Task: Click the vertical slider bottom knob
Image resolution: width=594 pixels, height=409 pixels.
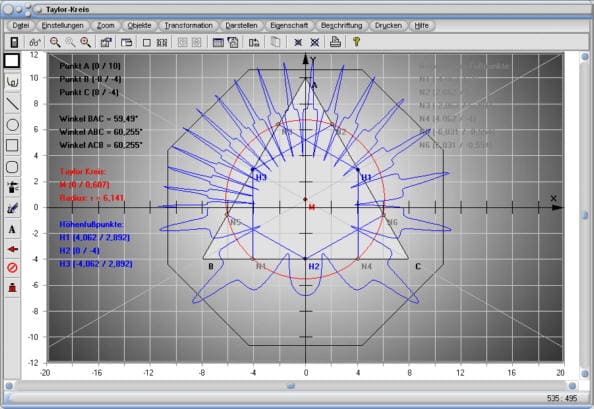Action: tap(585, 373)
